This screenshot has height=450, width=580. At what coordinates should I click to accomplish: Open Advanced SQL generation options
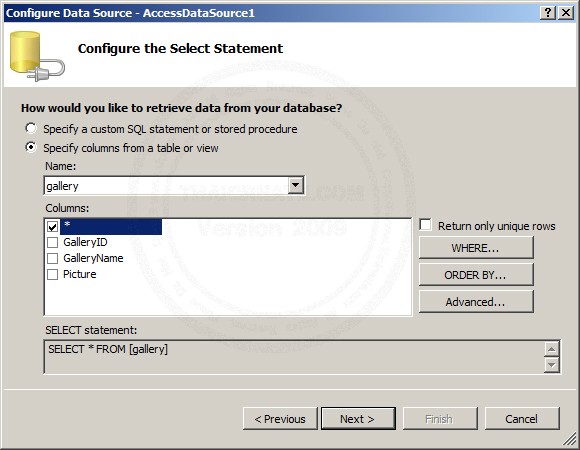point(476,302)
